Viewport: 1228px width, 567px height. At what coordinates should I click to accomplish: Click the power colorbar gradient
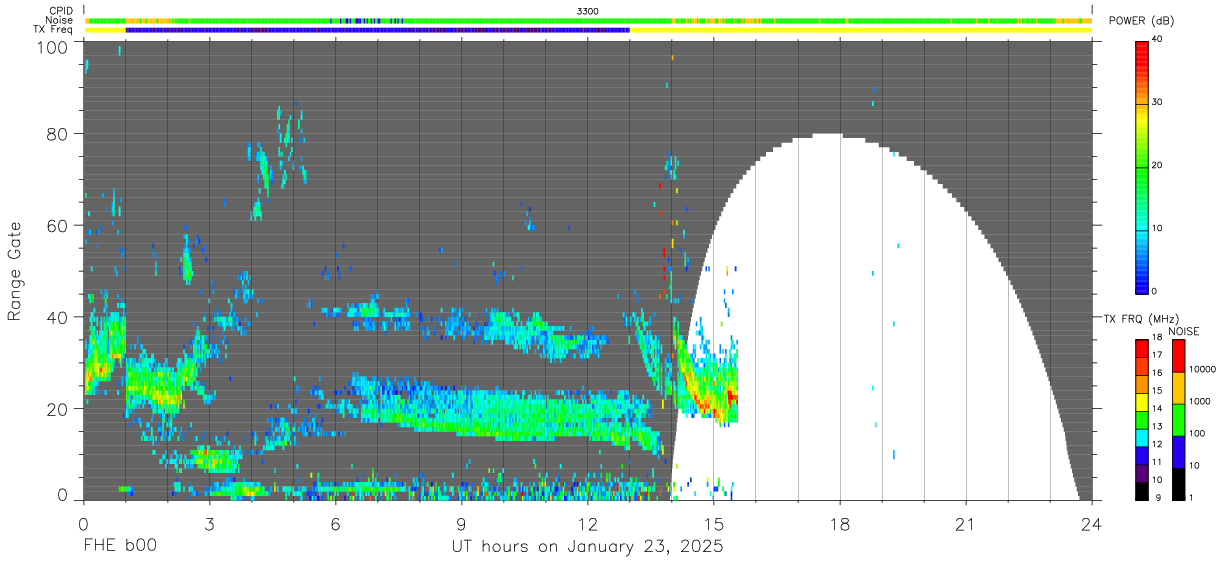(1142, 166)
